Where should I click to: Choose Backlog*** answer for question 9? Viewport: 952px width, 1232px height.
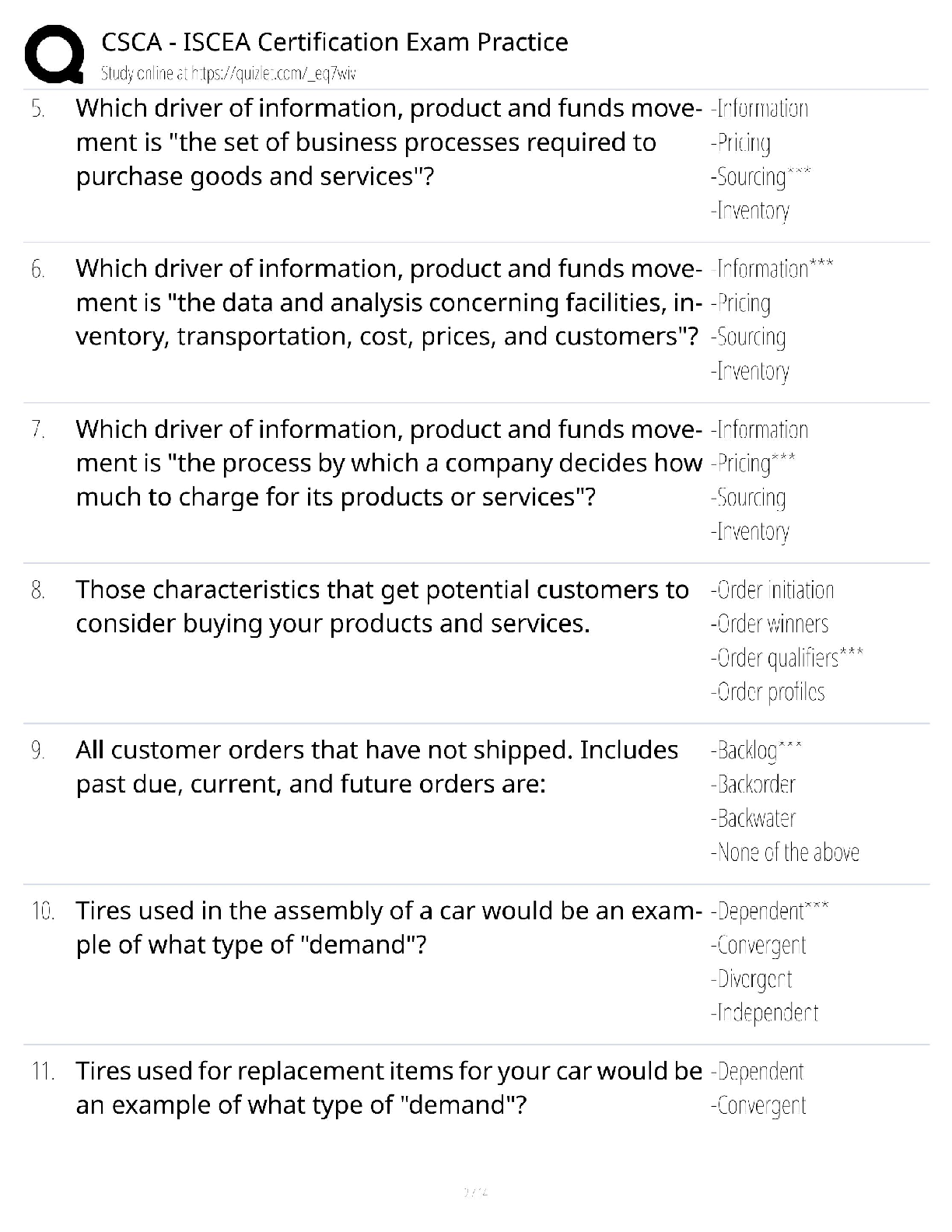(x=755, y=751)
